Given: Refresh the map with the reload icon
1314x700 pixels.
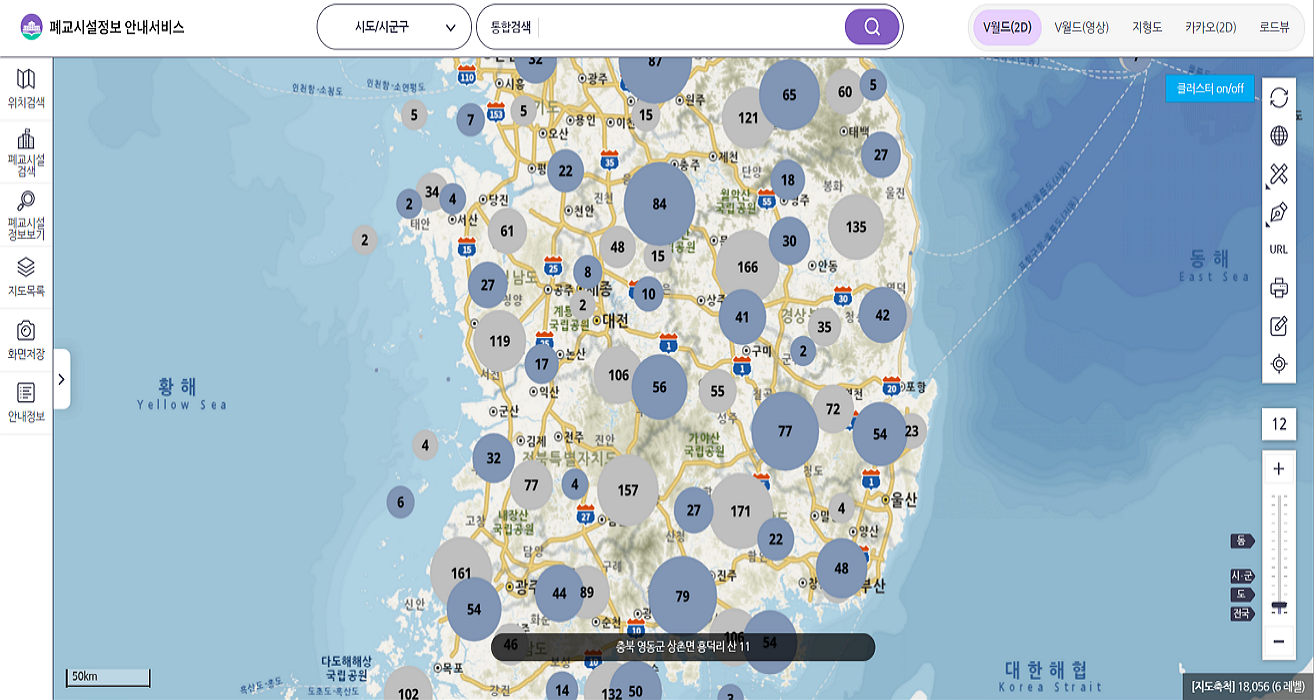Looking at the screenshot, I should pos(1278,97).
